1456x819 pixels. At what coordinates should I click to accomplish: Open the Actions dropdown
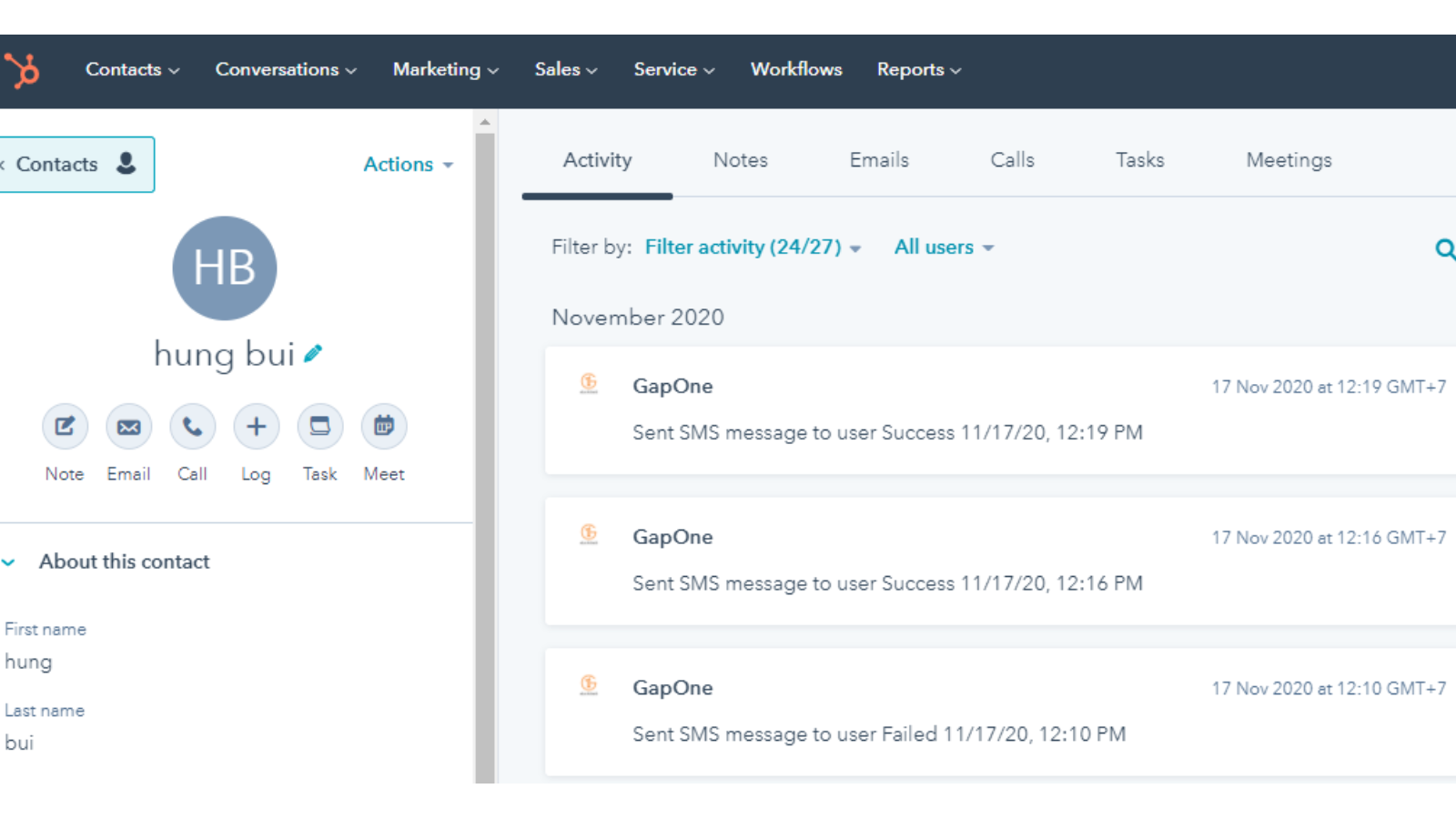point(408,165)
